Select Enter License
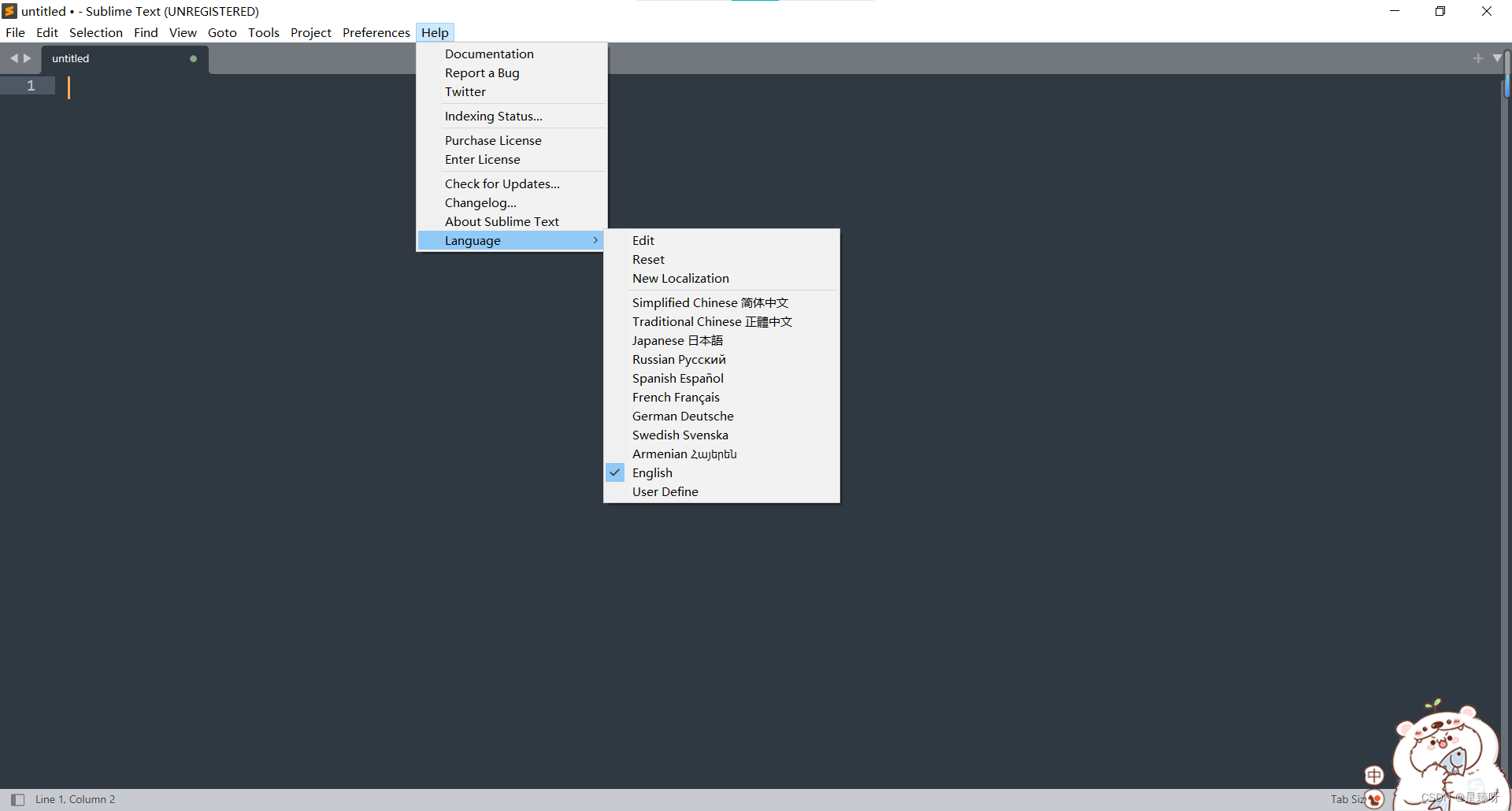 point(512,159)
